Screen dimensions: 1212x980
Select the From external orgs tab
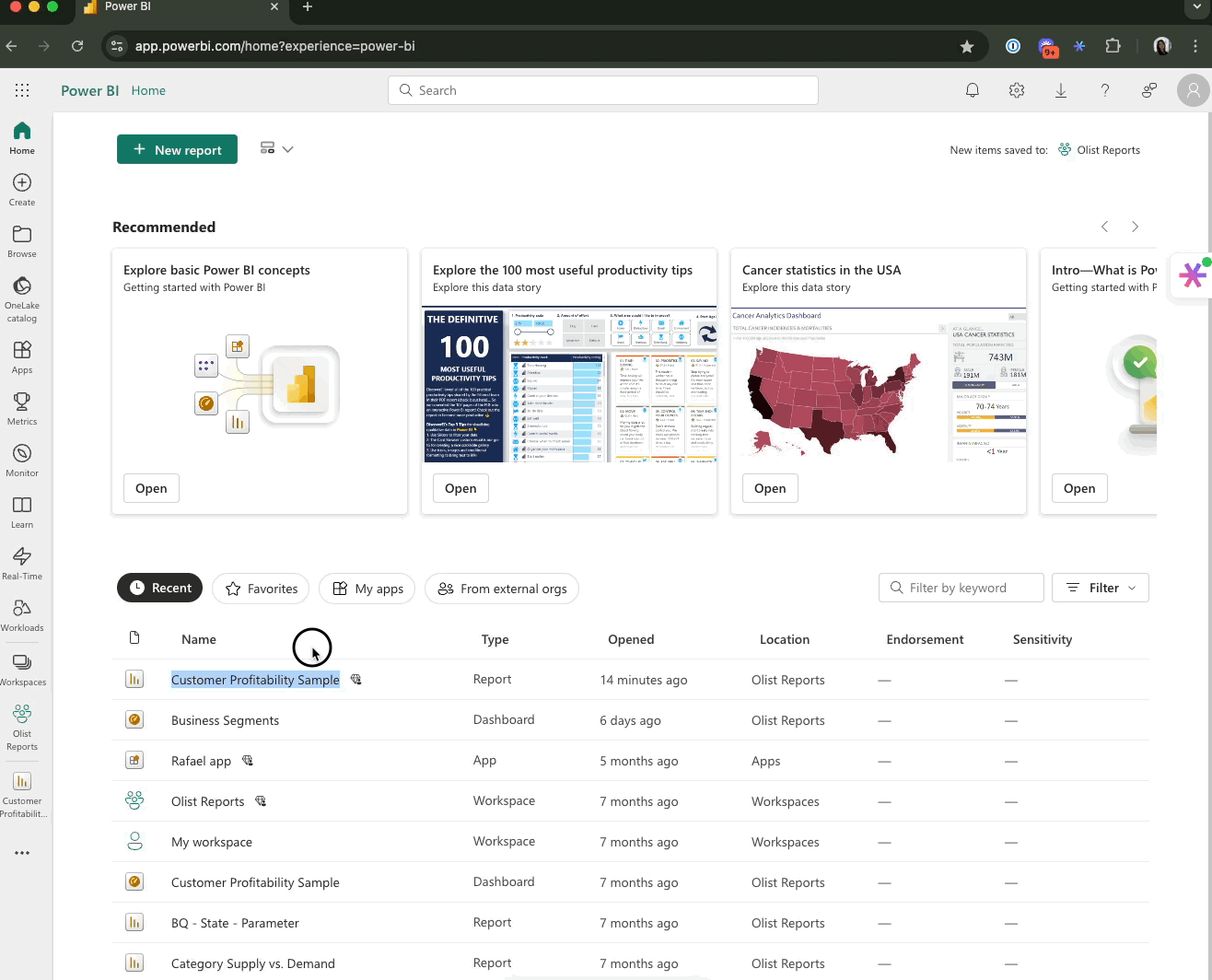502,589
